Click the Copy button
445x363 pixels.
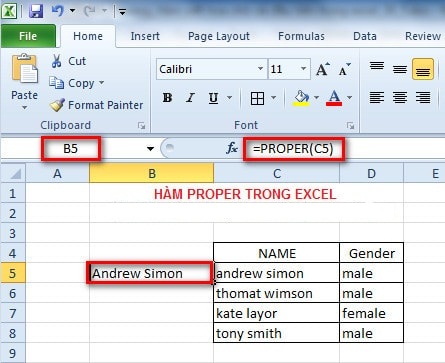77,83
